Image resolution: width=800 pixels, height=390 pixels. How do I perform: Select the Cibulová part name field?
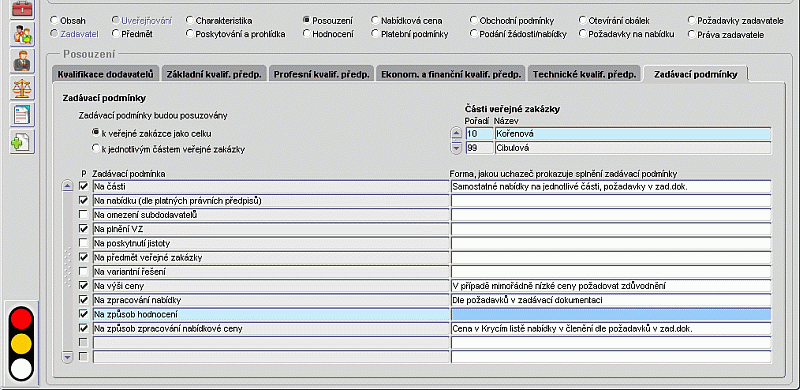click(633, 148)
